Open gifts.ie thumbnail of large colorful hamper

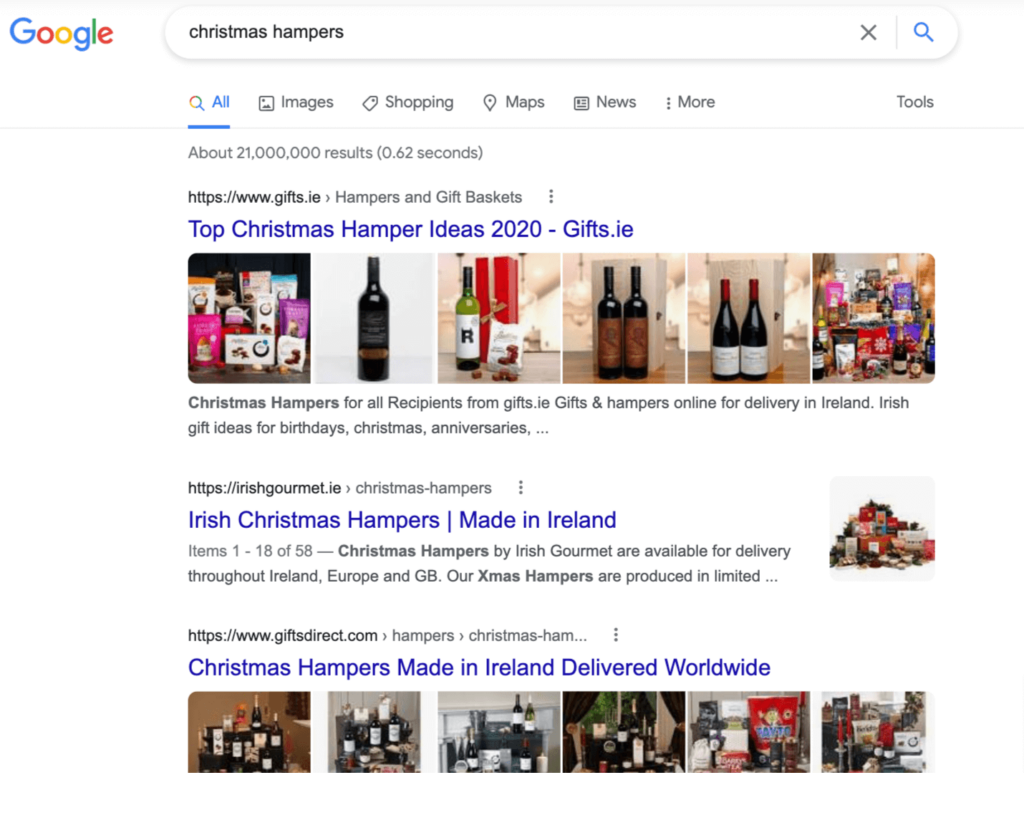click(x=873, y=318)
